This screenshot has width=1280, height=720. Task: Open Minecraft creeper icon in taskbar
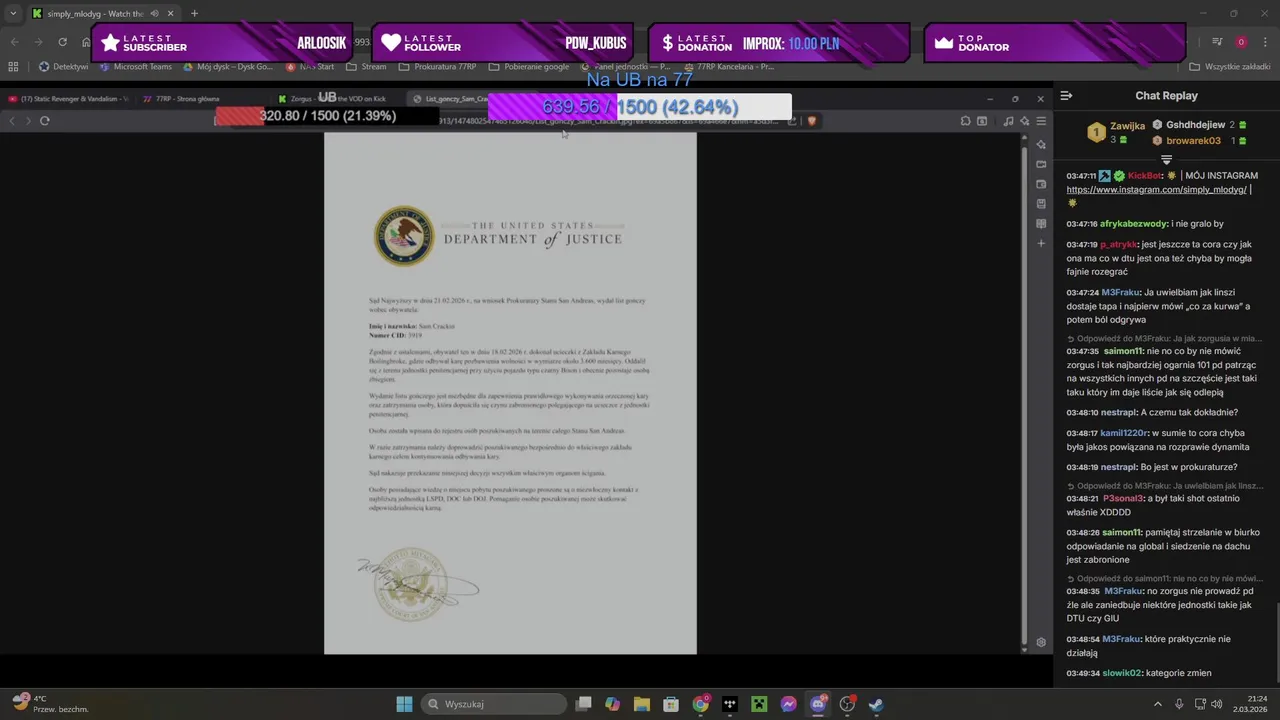tap(759, 704)
